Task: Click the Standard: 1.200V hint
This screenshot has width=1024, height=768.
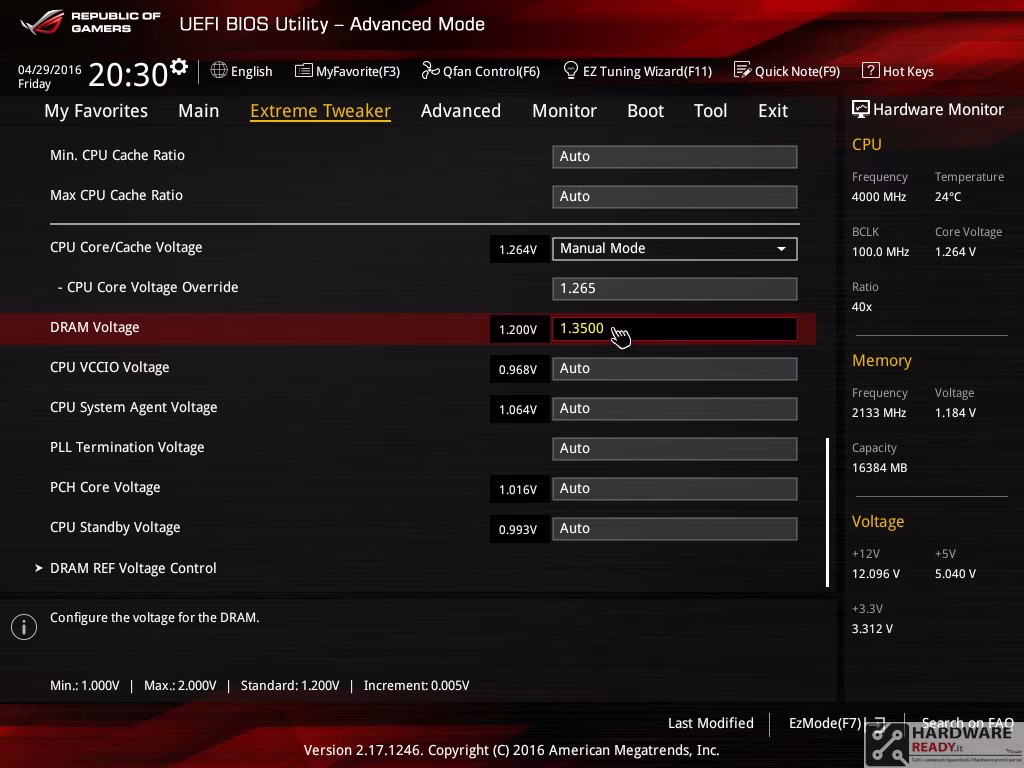Action: point(290,686)
